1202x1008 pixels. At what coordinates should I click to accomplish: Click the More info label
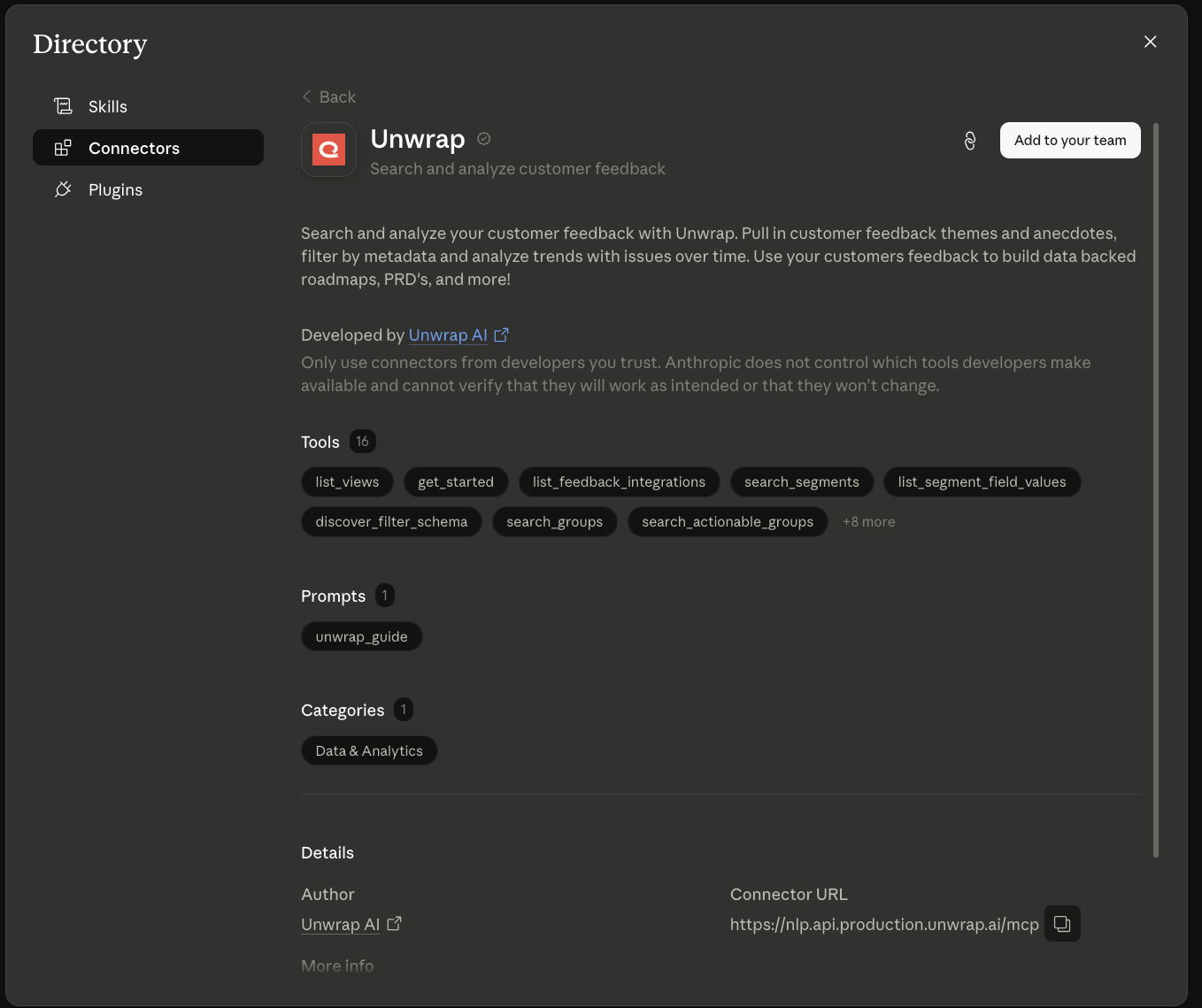pyautogui.click(x=337, y=966)
